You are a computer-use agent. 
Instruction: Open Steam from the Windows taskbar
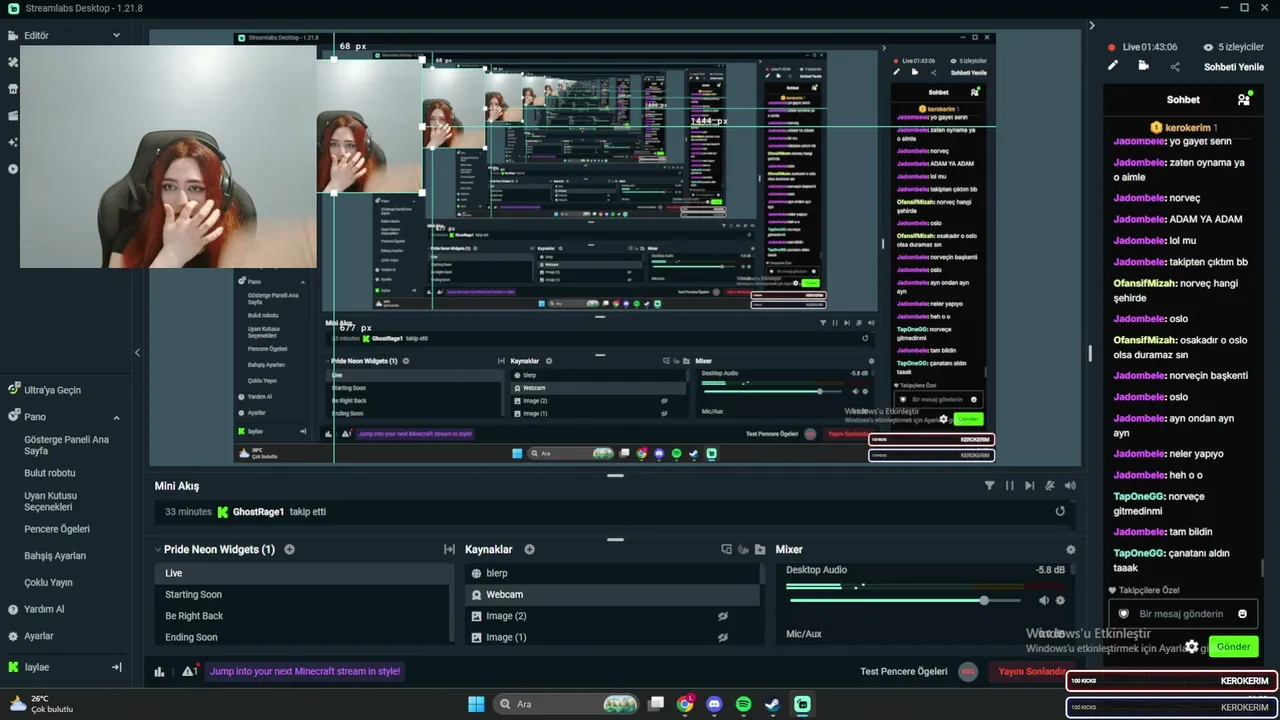point(772,704)
